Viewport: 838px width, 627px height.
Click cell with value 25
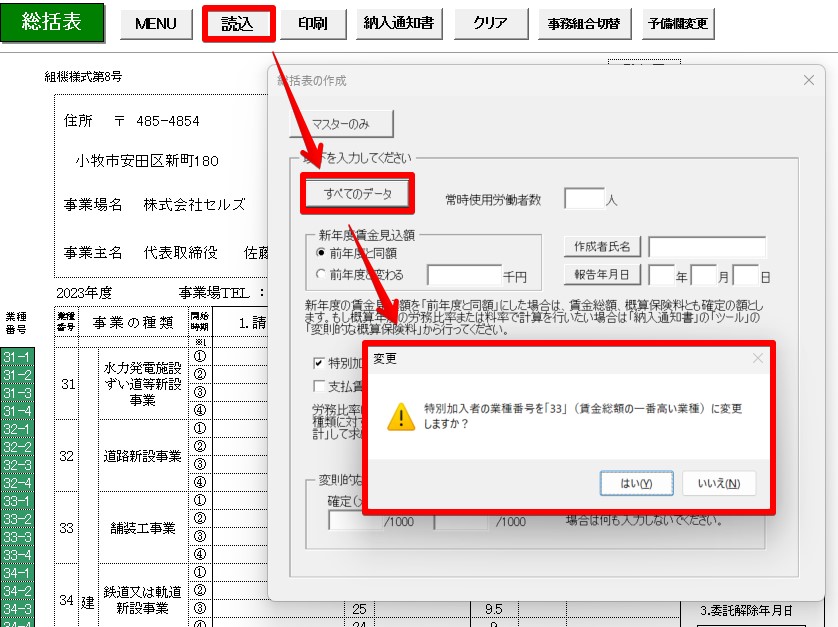point(359,609)
